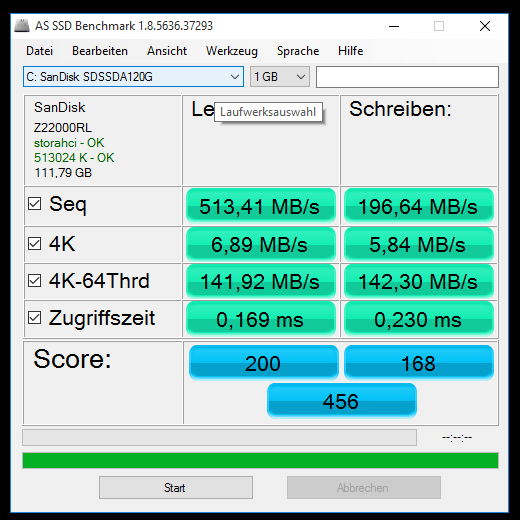Viewport: 520px width, 520px height.
Task: Click the 196,64 MB/s Seq write result
Action: coord(419,206)
